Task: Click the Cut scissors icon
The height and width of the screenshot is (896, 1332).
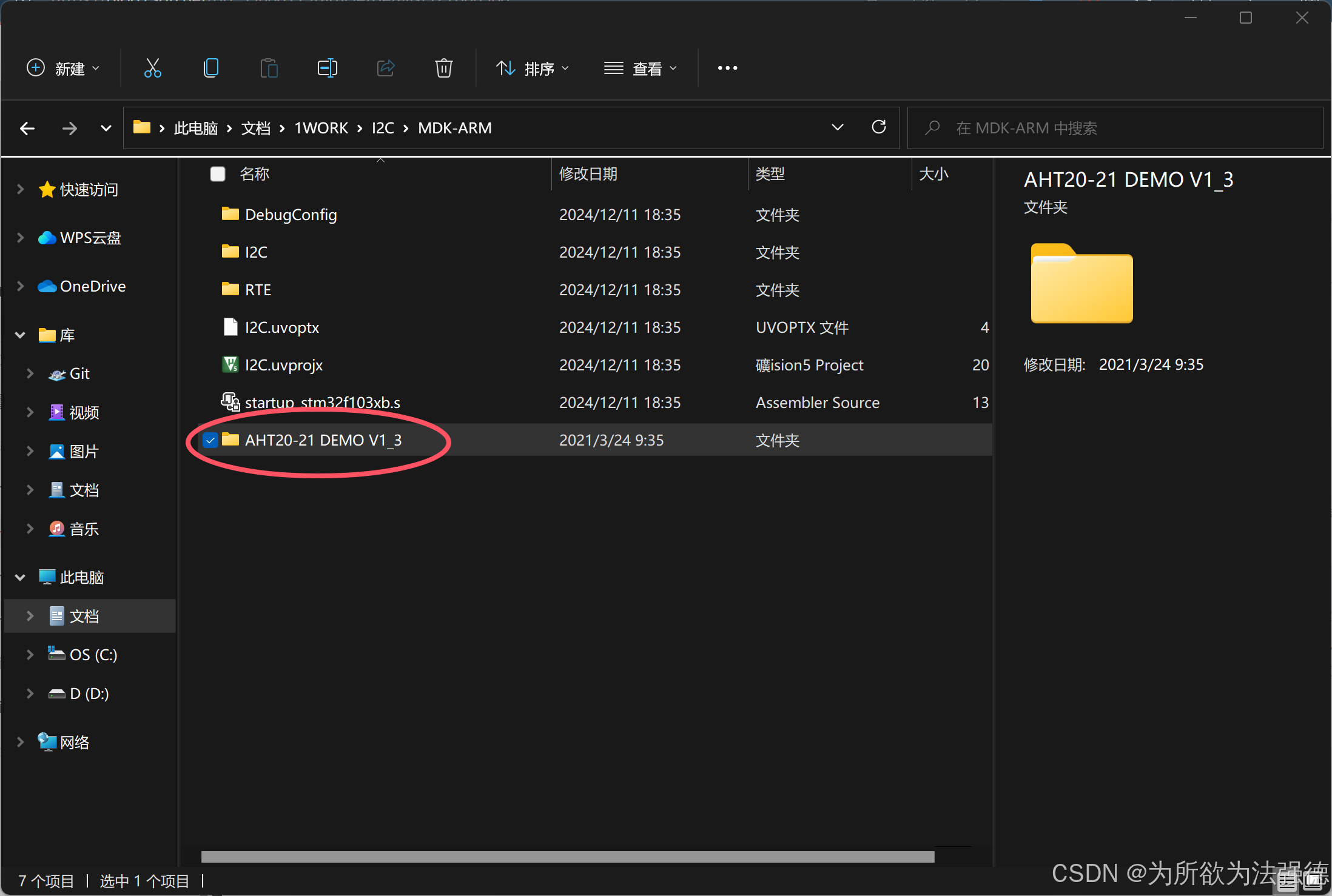Action: click(152, 68)
